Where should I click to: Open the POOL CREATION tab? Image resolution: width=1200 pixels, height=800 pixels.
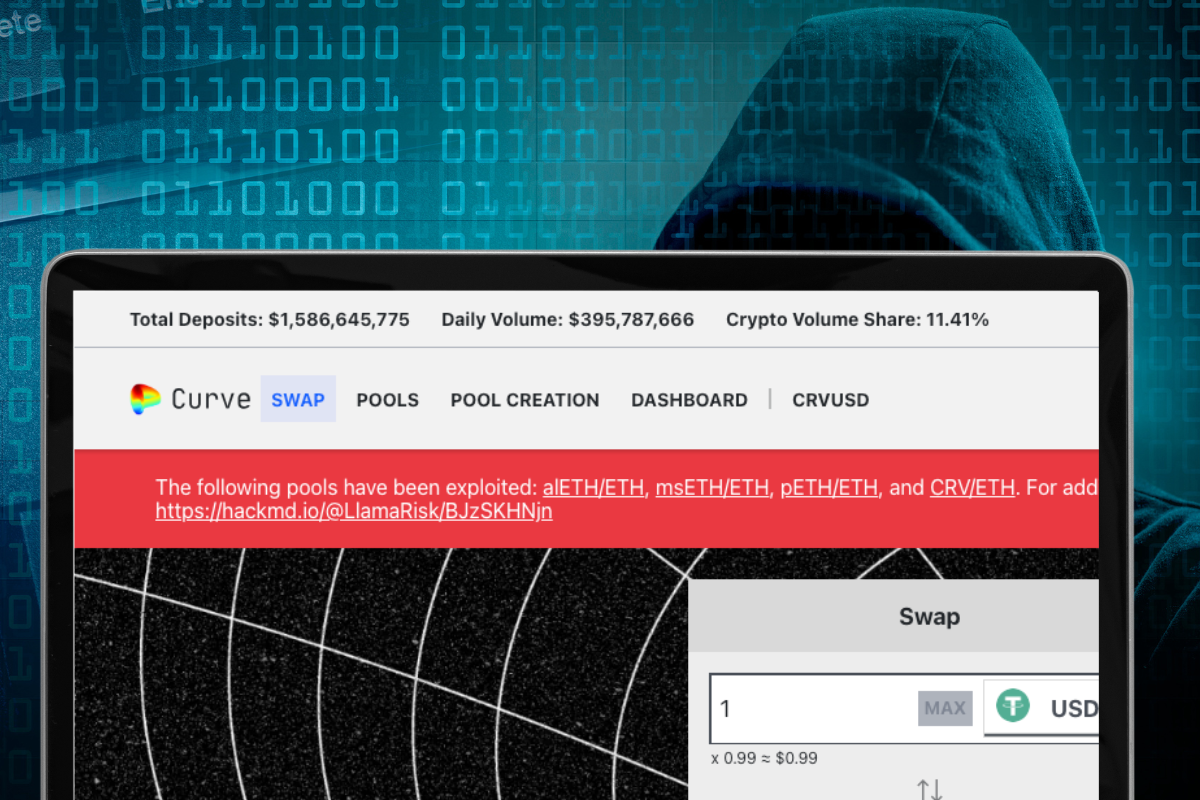pos(524,399)
